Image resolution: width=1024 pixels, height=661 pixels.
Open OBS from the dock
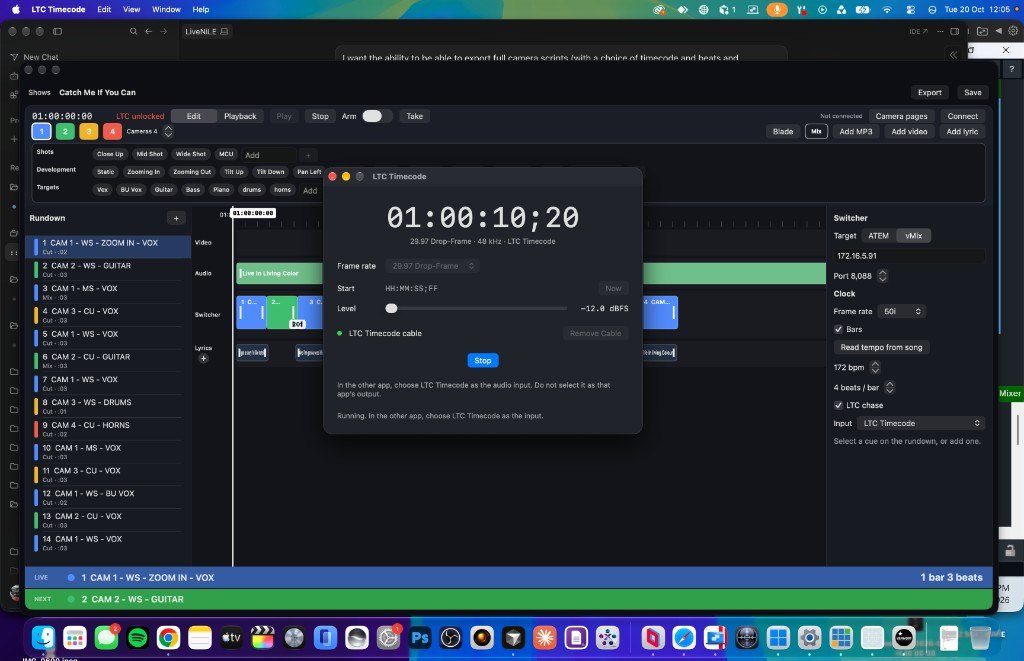tap(451, 637)
